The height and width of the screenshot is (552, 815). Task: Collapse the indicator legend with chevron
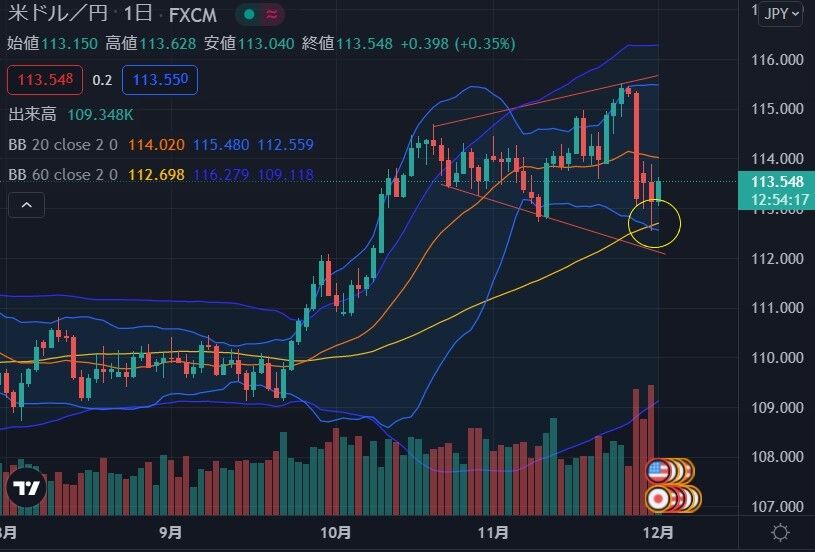pyautogui.click(x=27, y=205)
